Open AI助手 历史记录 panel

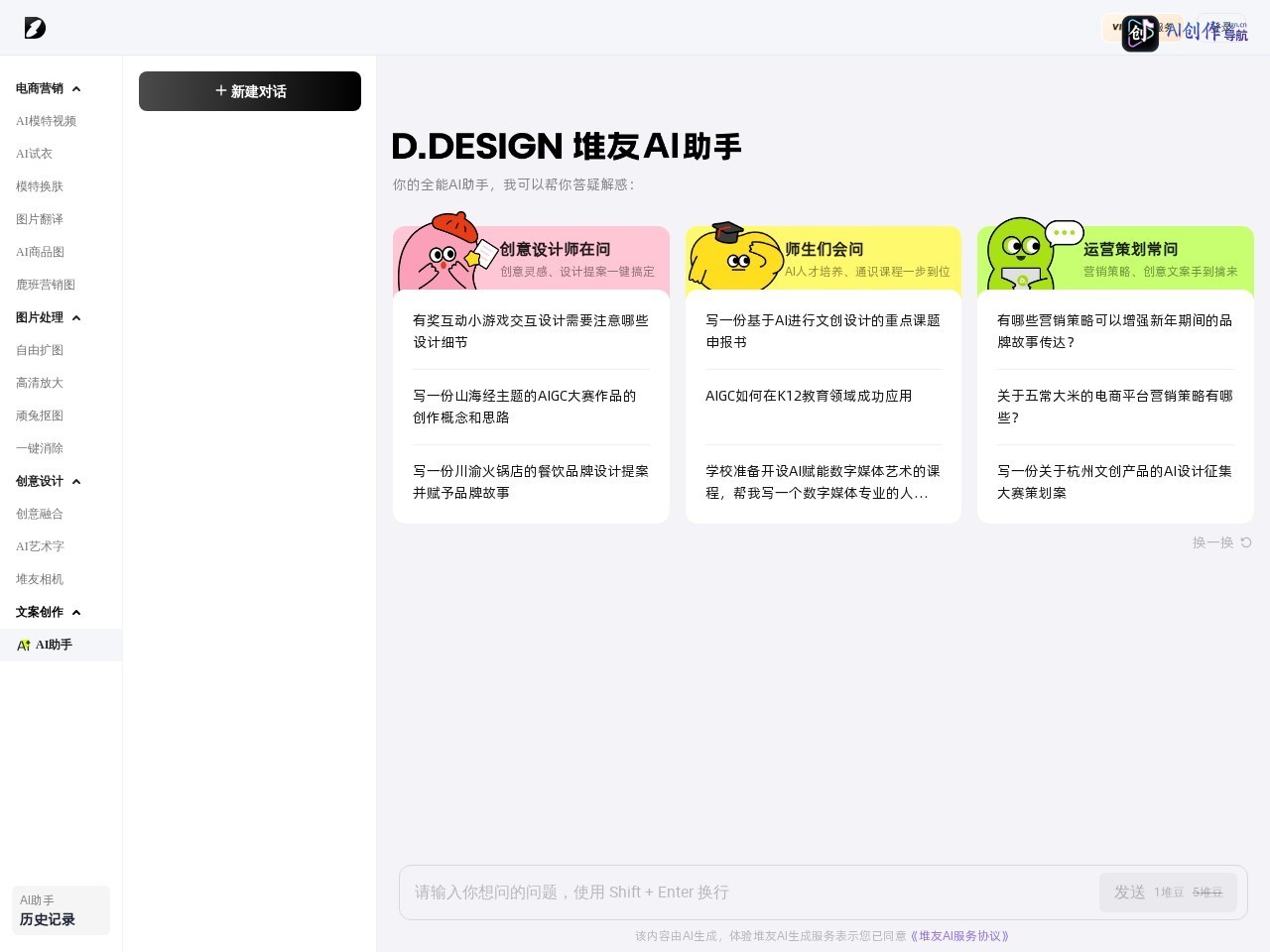[x=61, y=910]
